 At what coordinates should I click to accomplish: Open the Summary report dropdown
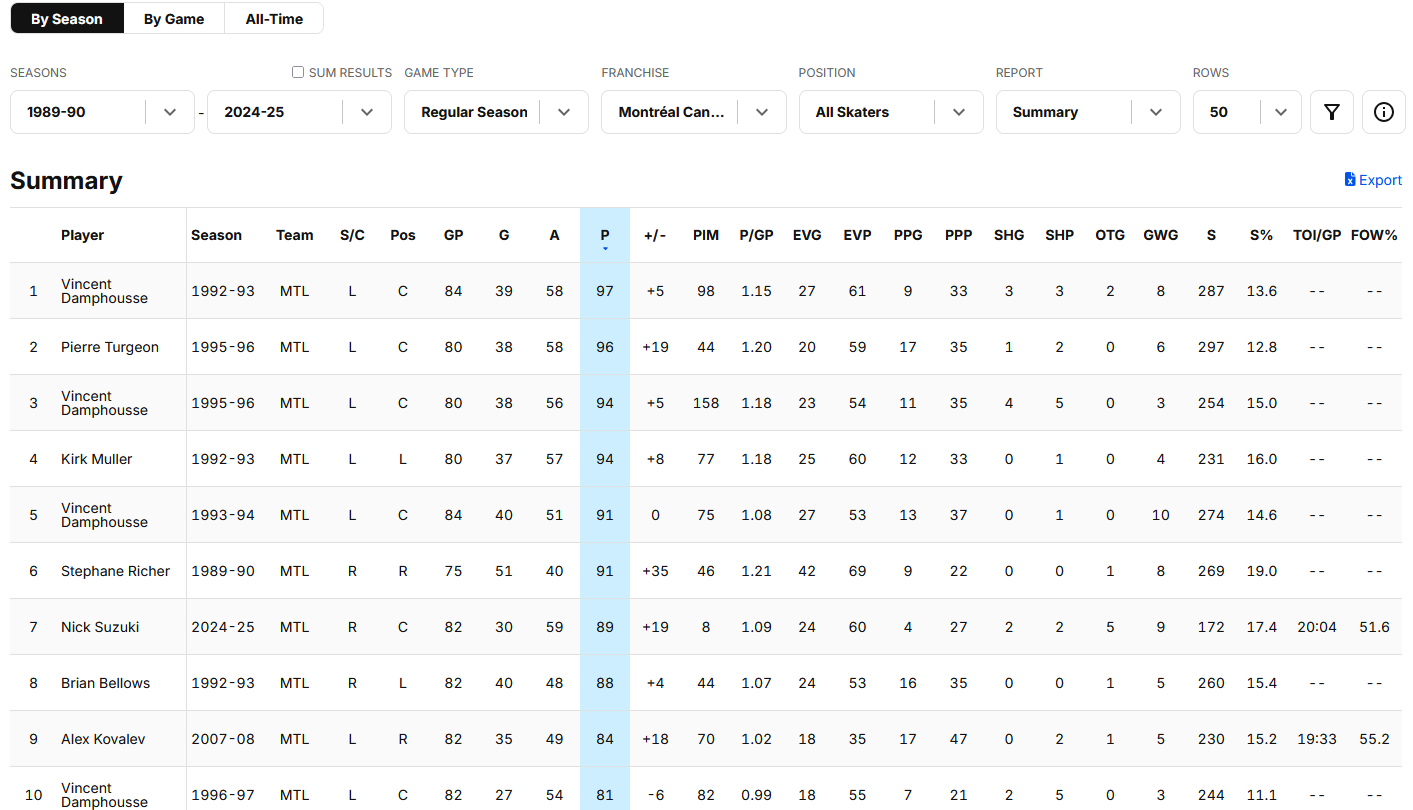(1088, 112)
